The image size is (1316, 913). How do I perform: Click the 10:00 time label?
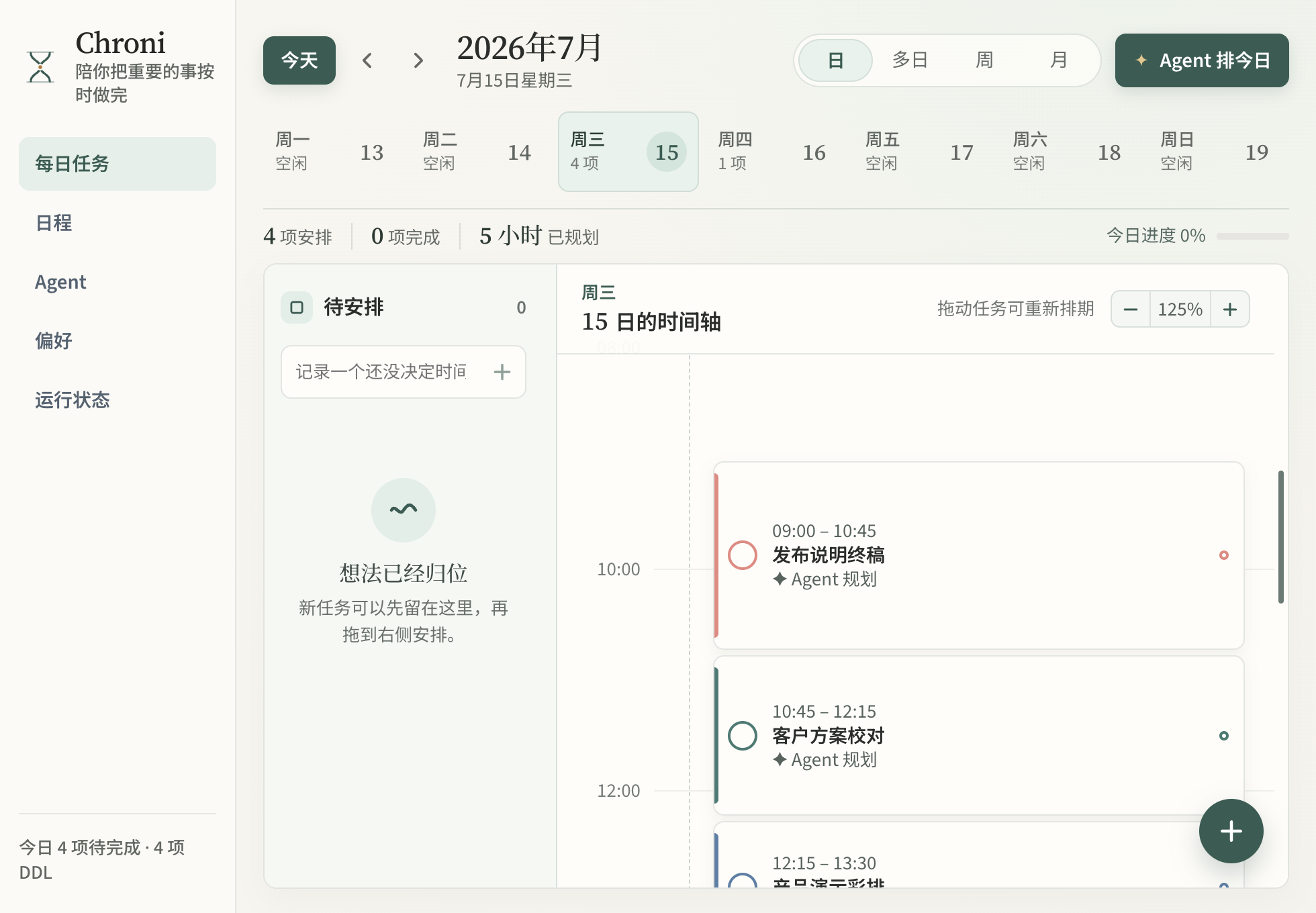(618, 569)
